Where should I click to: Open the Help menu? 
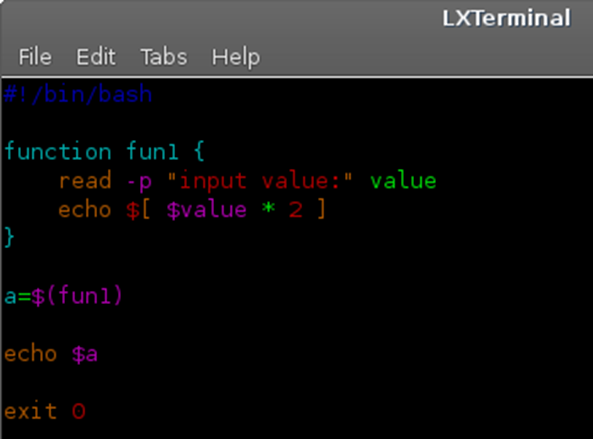[x=236, y=58]
